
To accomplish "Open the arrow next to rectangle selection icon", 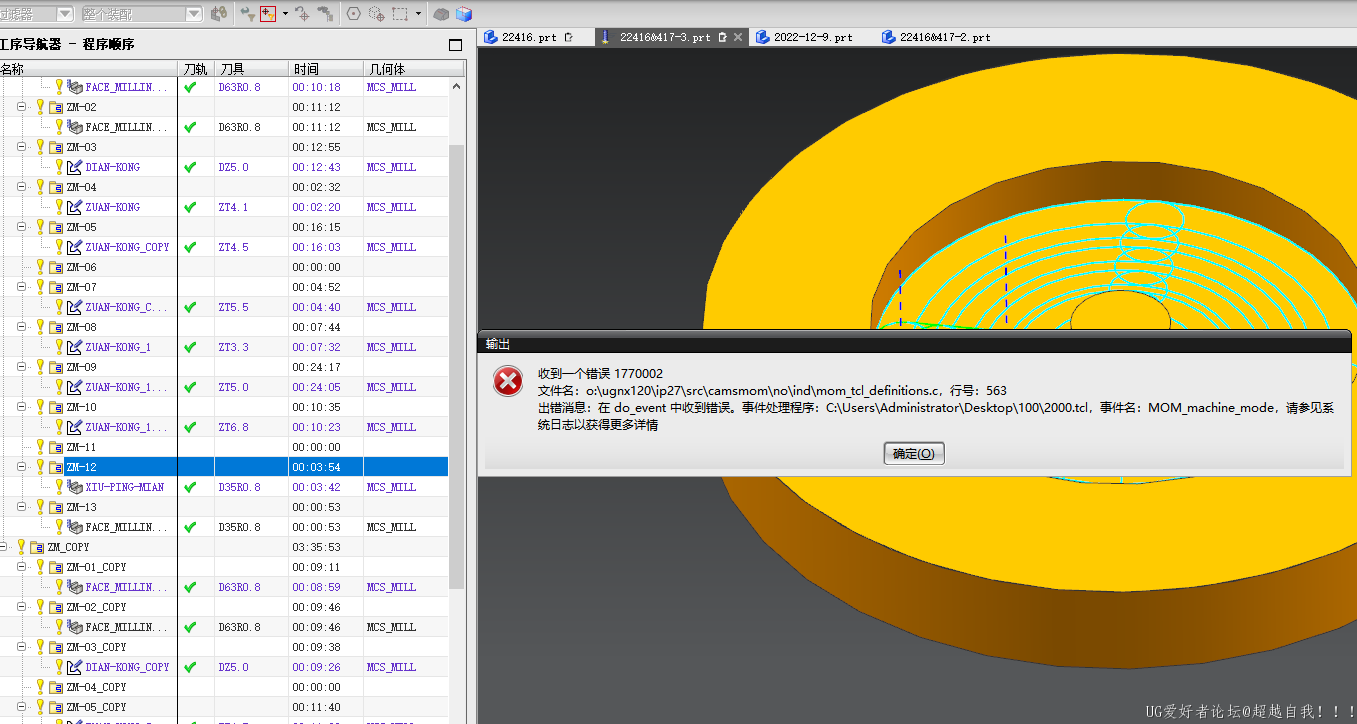I will [x=418, y=14].
